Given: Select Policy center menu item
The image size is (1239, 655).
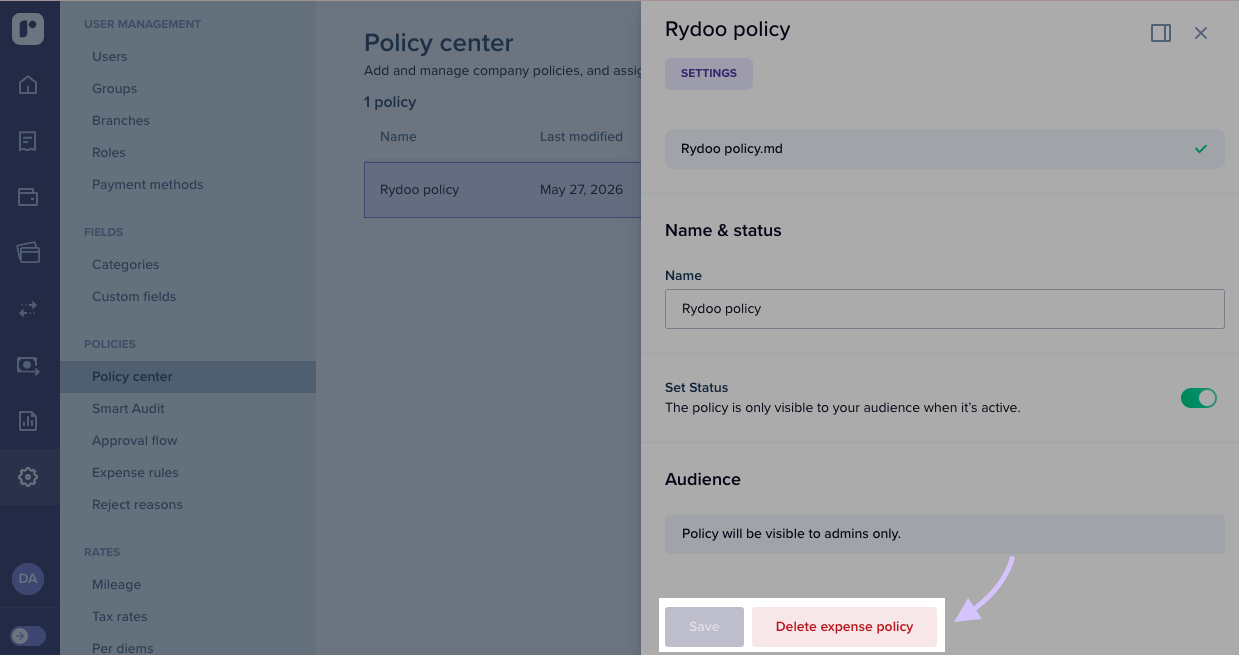Looking at the screenshot, I should coord(188,377).
